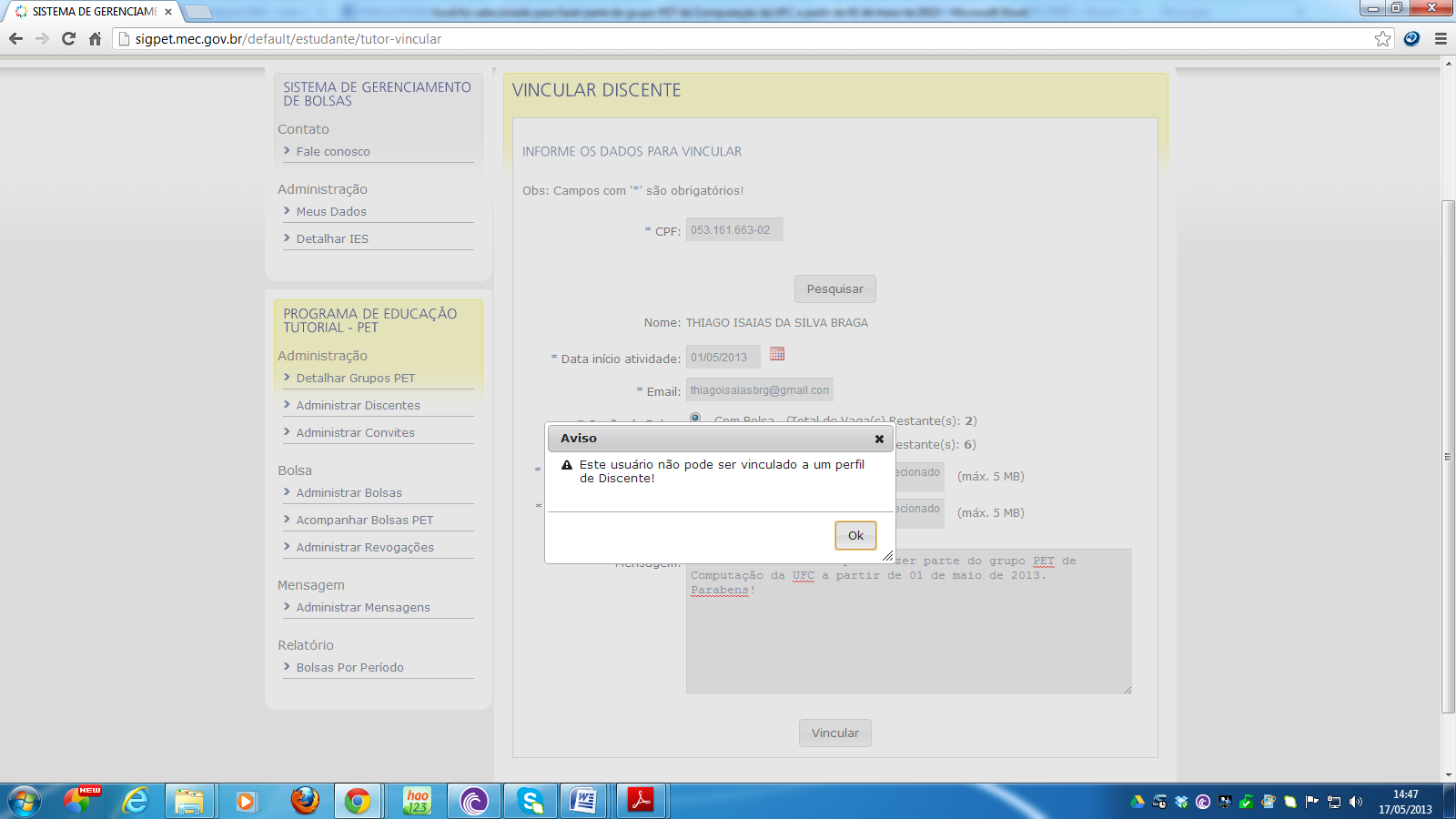Click the Pesquisar button
This screenshot has width=1456, height=819.
coord(835,289)
